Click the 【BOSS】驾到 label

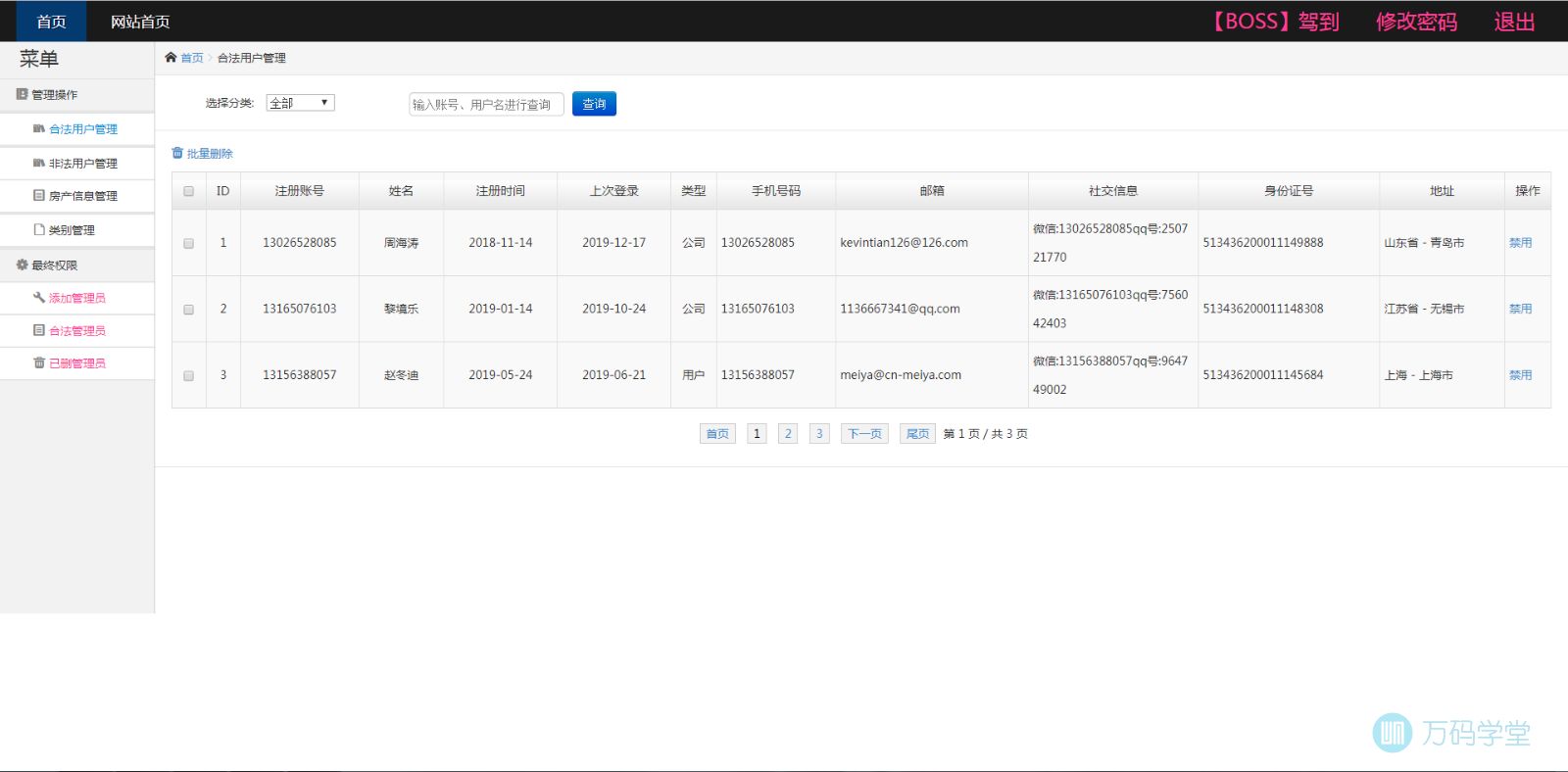tap(1272, 22)
